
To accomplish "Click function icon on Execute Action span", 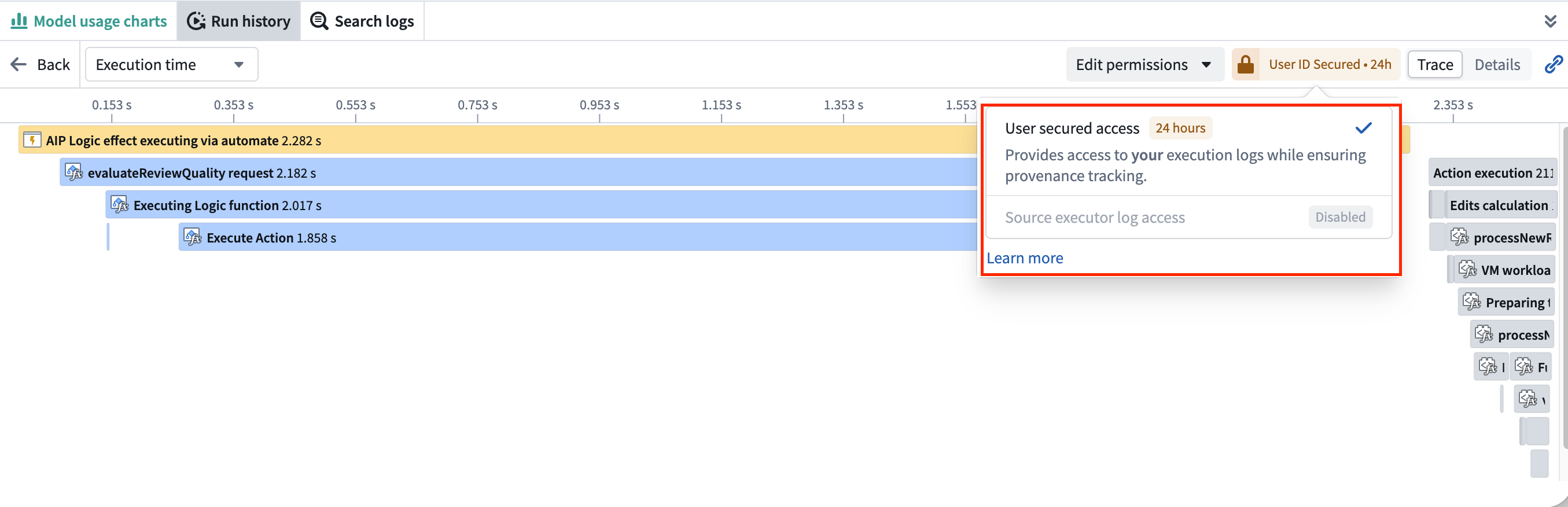I will 192,237.
